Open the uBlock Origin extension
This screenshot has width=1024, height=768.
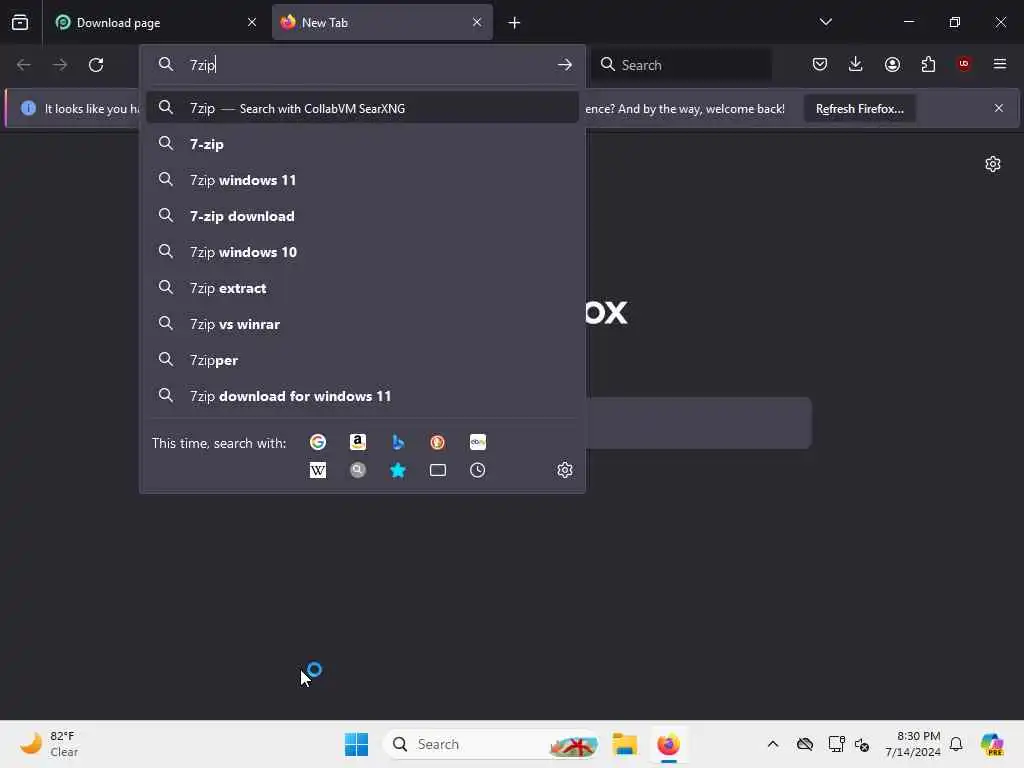pyautogui.click(x=964, y=64)
